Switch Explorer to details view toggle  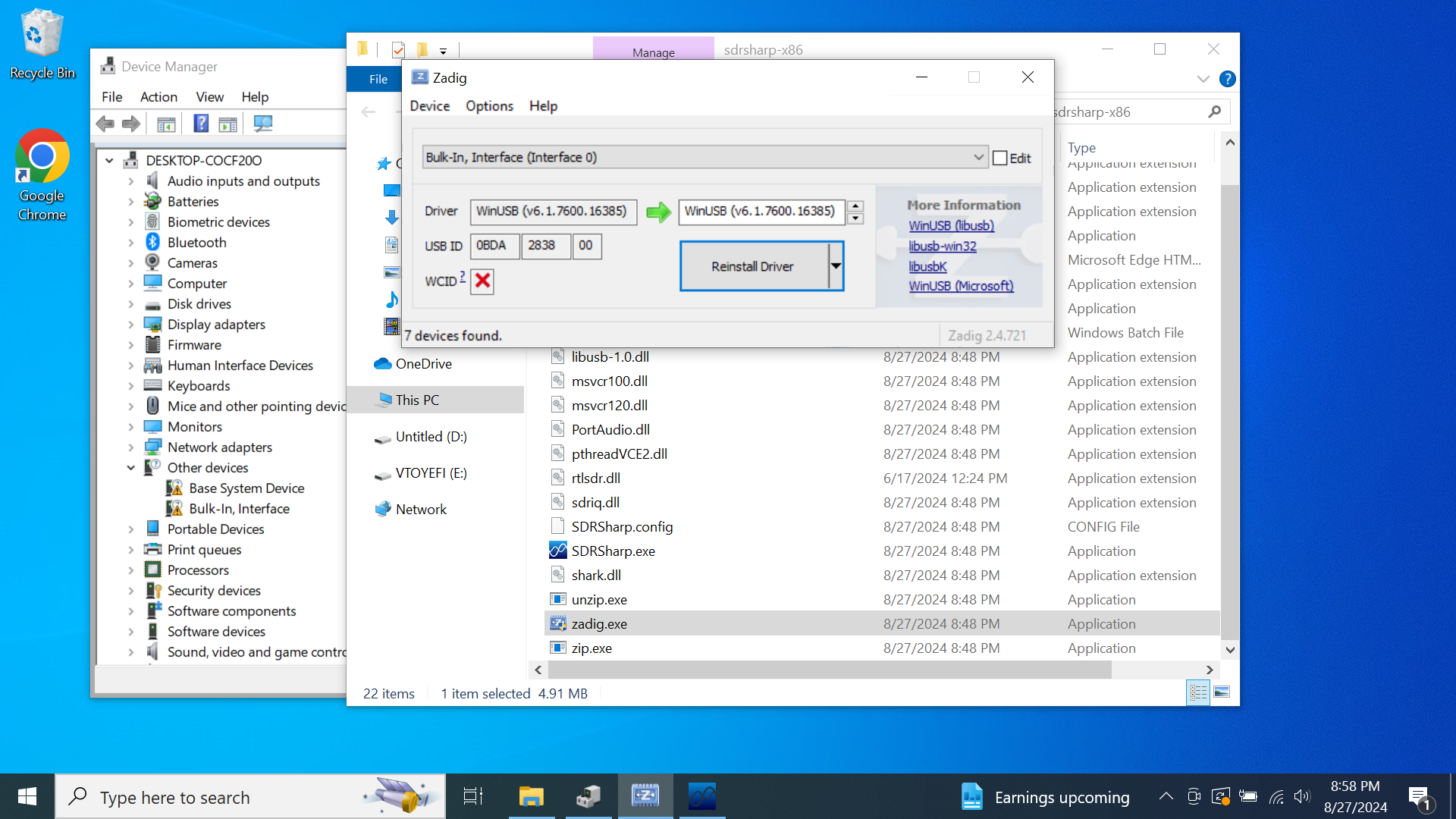[x=1198, y=692]
